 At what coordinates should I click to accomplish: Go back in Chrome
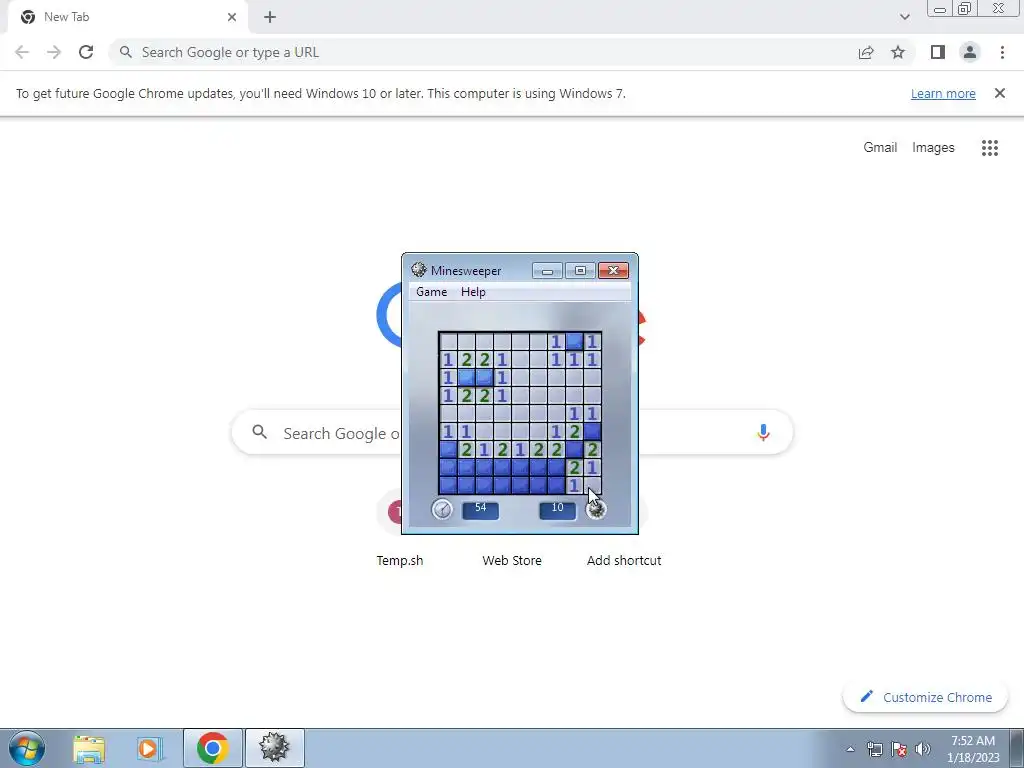(22, 52)
